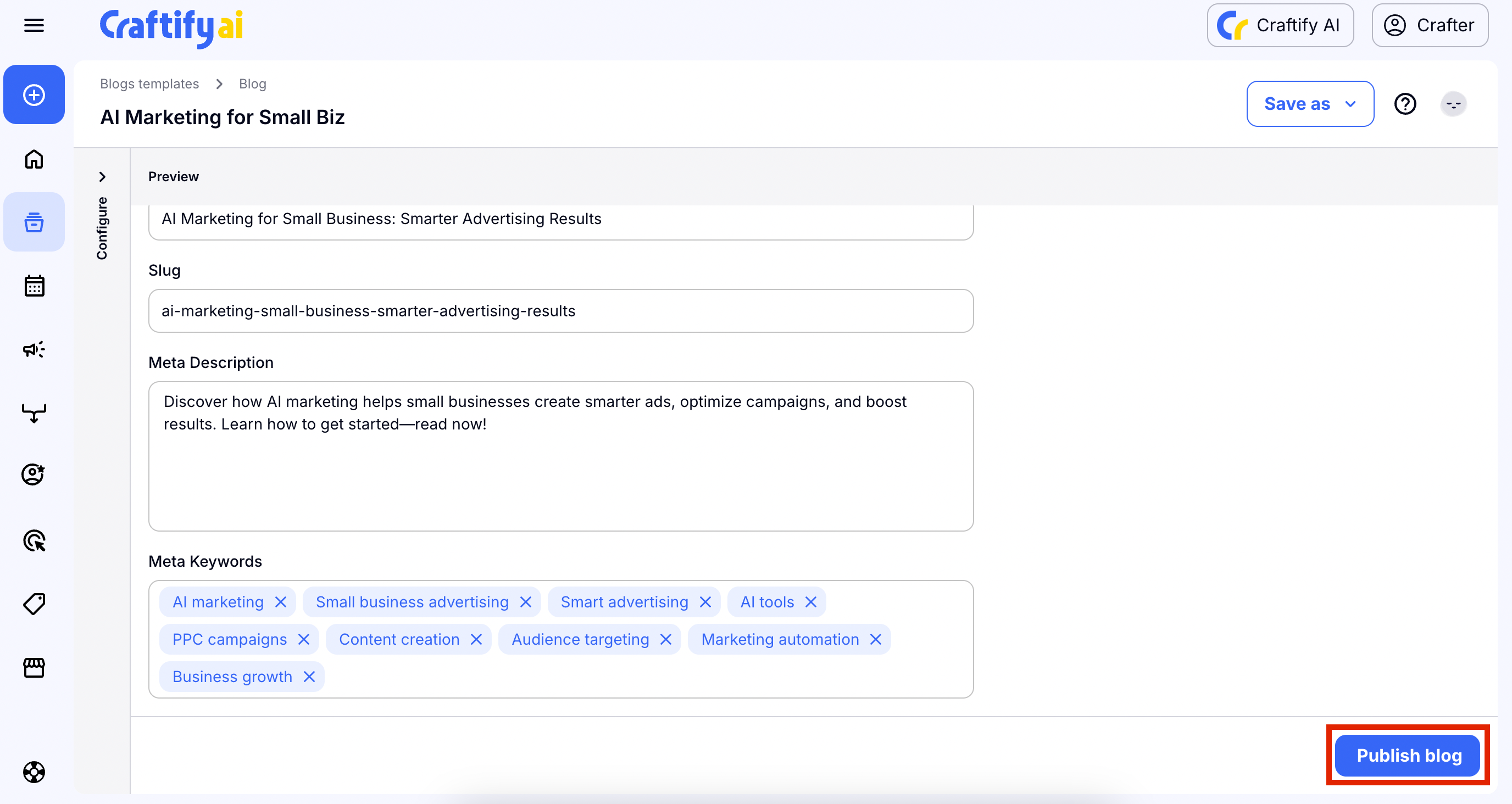
Task: Open the Save as dropdown
Action: tap(1309, 104)
